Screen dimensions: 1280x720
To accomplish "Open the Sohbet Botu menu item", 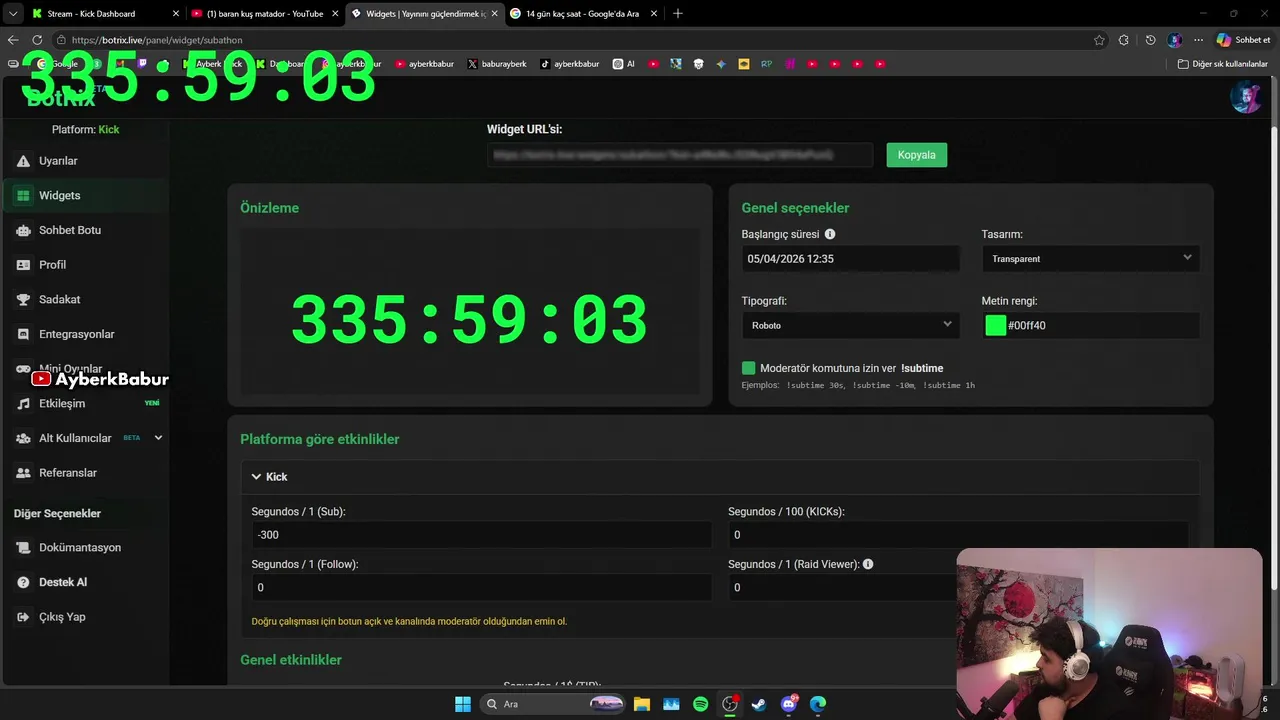I will [x=85, y=230].
